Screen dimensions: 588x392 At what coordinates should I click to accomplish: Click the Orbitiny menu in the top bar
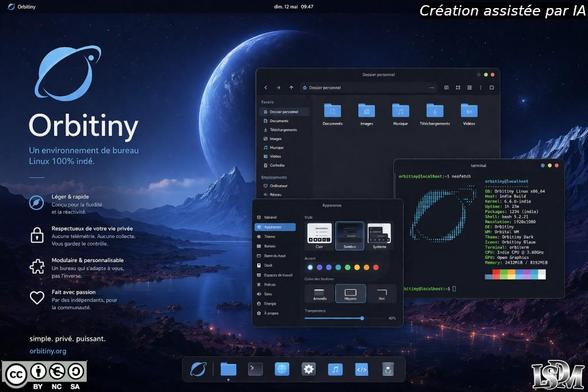(x=22, y=6)
